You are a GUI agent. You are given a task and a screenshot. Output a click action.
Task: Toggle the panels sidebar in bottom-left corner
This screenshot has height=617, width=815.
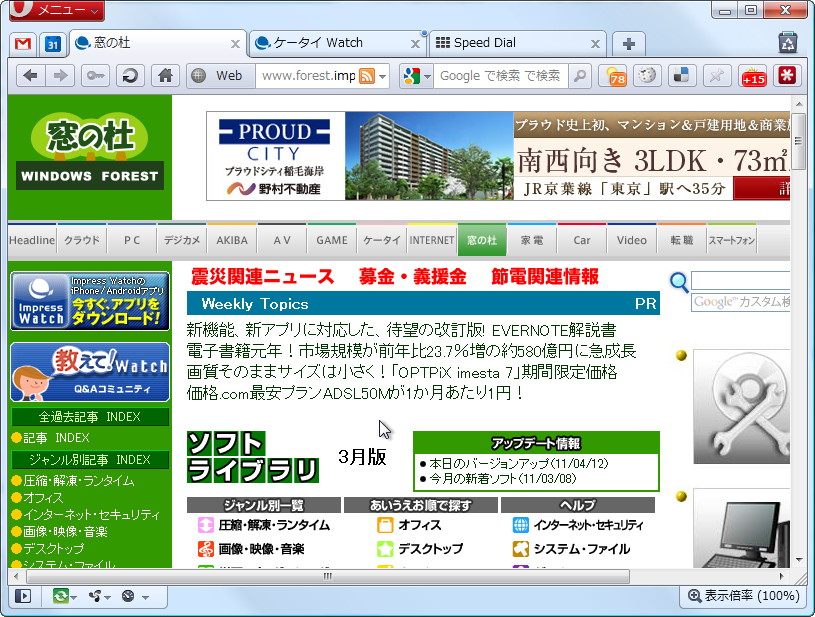(x=25, y=597)
